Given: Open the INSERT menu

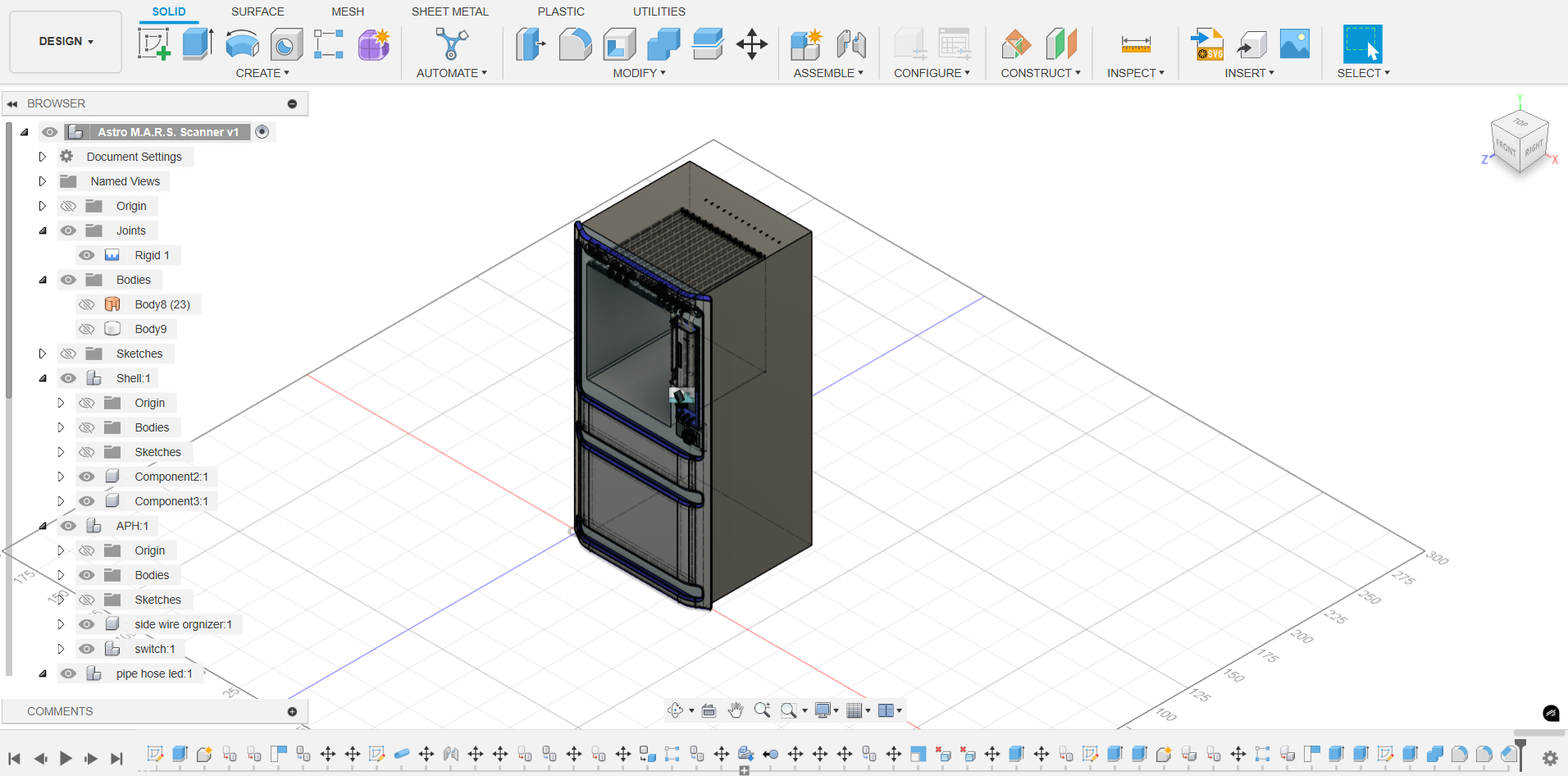Looking at the screenshot, I should coord(1249,73).
